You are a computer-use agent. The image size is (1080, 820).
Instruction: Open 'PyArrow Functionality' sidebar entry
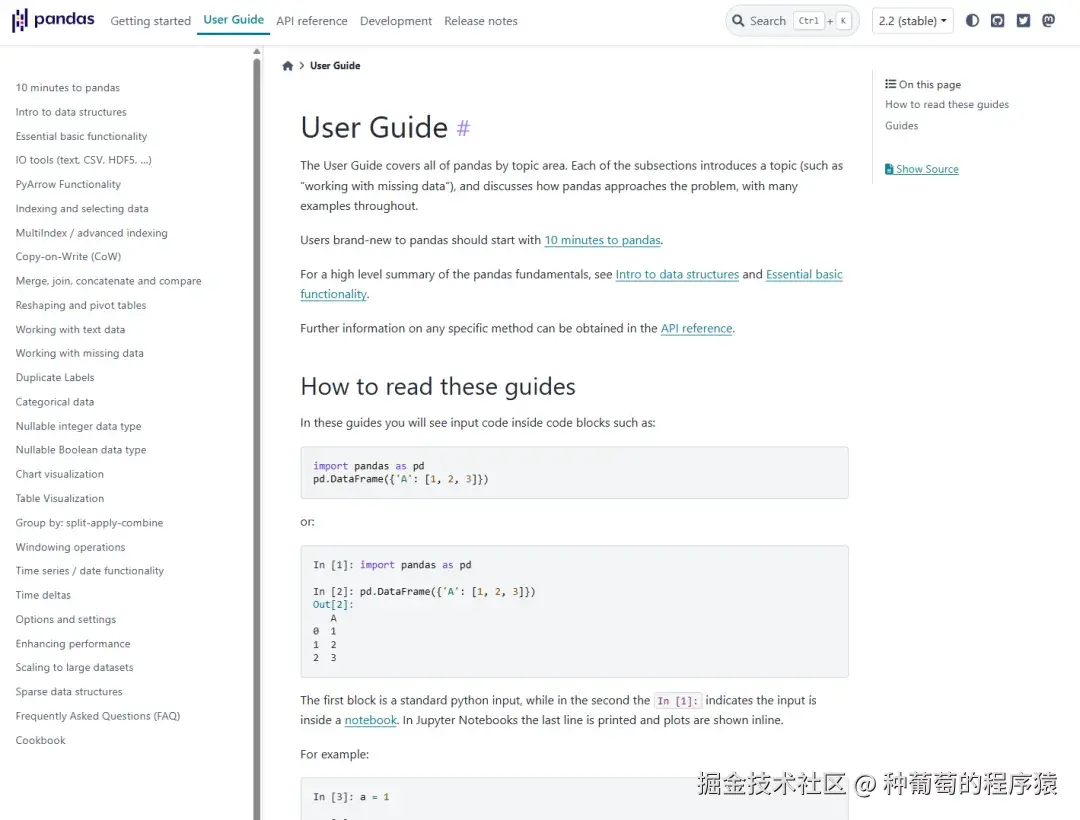click(x=68, y=185)
